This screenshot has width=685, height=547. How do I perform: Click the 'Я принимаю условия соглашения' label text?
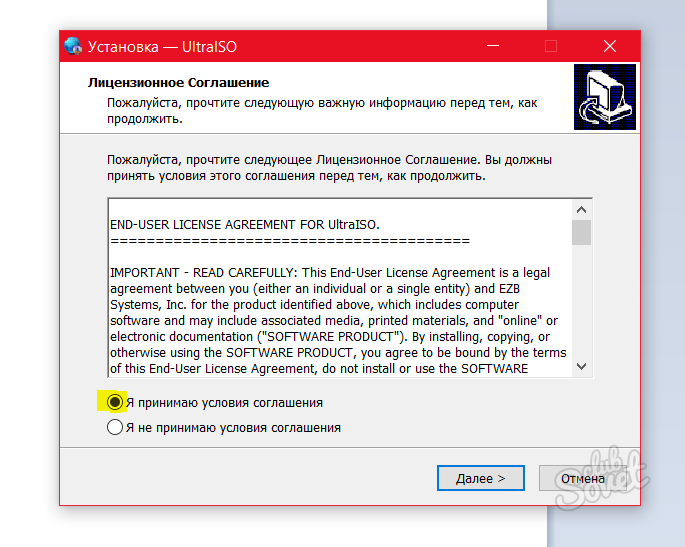pos(224,402)
